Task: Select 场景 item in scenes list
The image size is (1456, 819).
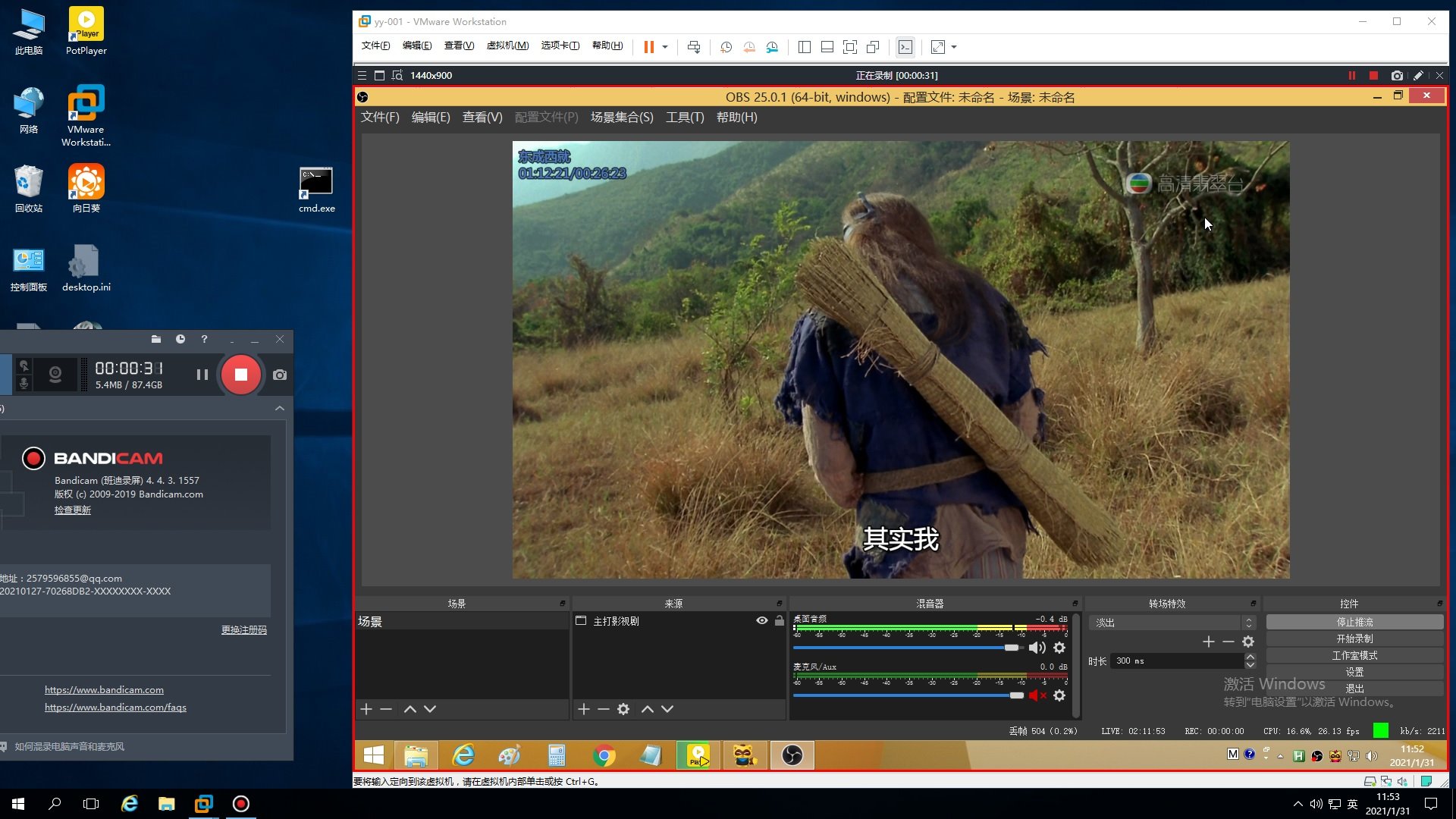Action: point(462,621)
